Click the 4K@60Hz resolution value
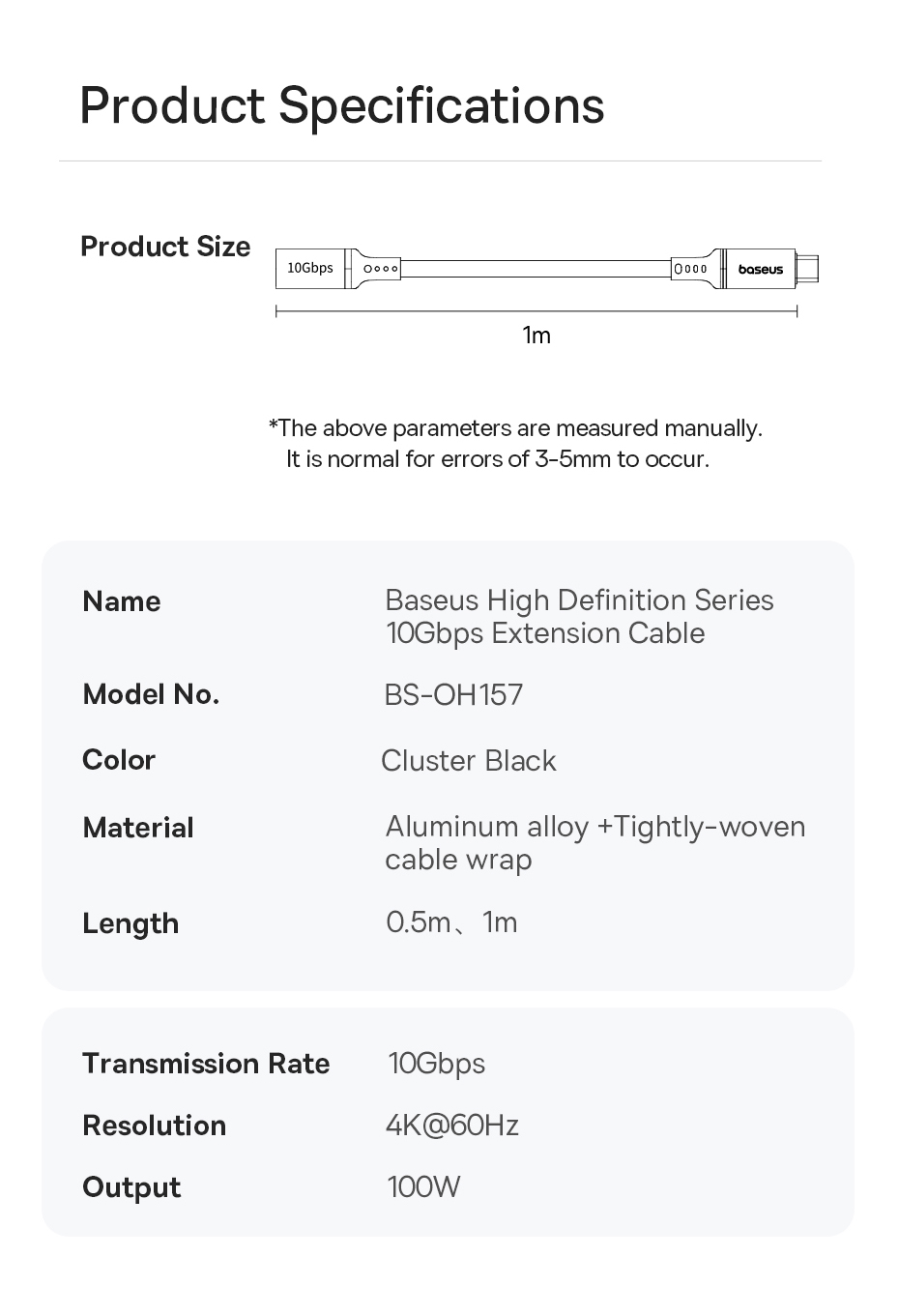899x1316 pixels. pyautogui.click(x=452, y=1126)
